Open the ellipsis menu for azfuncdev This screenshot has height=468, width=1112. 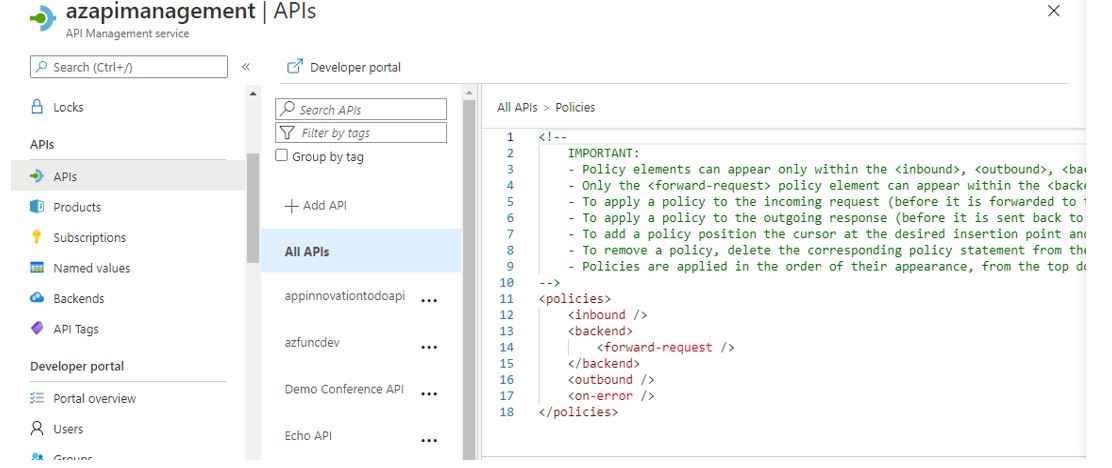coord(428,347)
